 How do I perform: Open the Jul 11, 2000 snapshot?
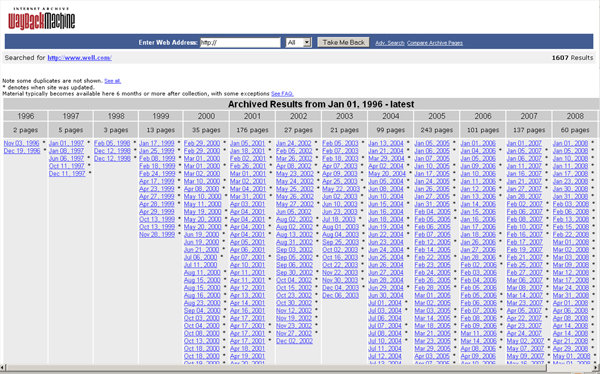click(x=201, y=265)
